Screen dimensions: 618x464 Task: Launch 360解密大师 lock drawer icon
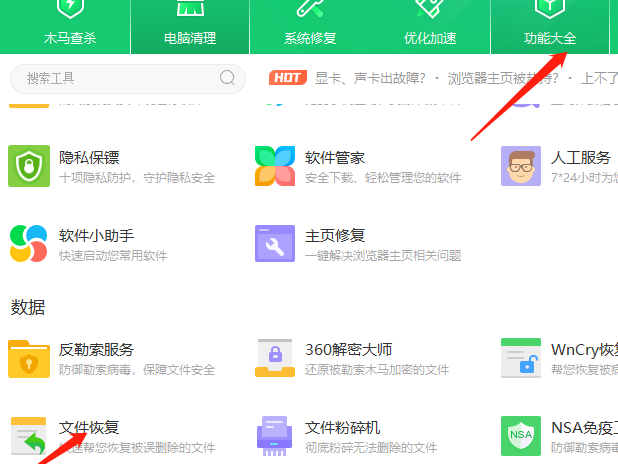(275, 358)
